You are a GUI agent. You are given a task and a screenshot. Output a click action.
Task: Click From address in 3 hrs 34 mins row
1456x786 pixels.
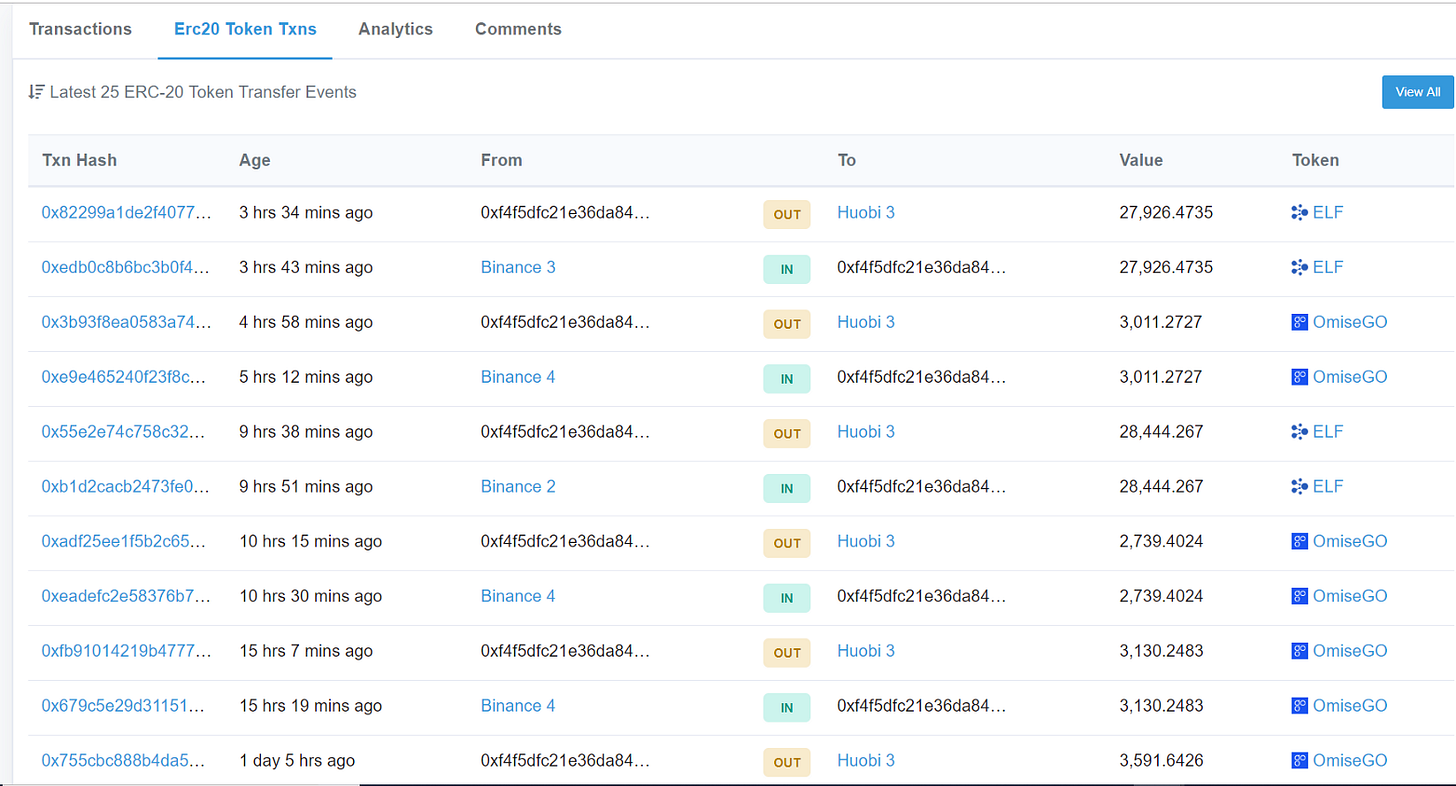(x=565, y=212)
